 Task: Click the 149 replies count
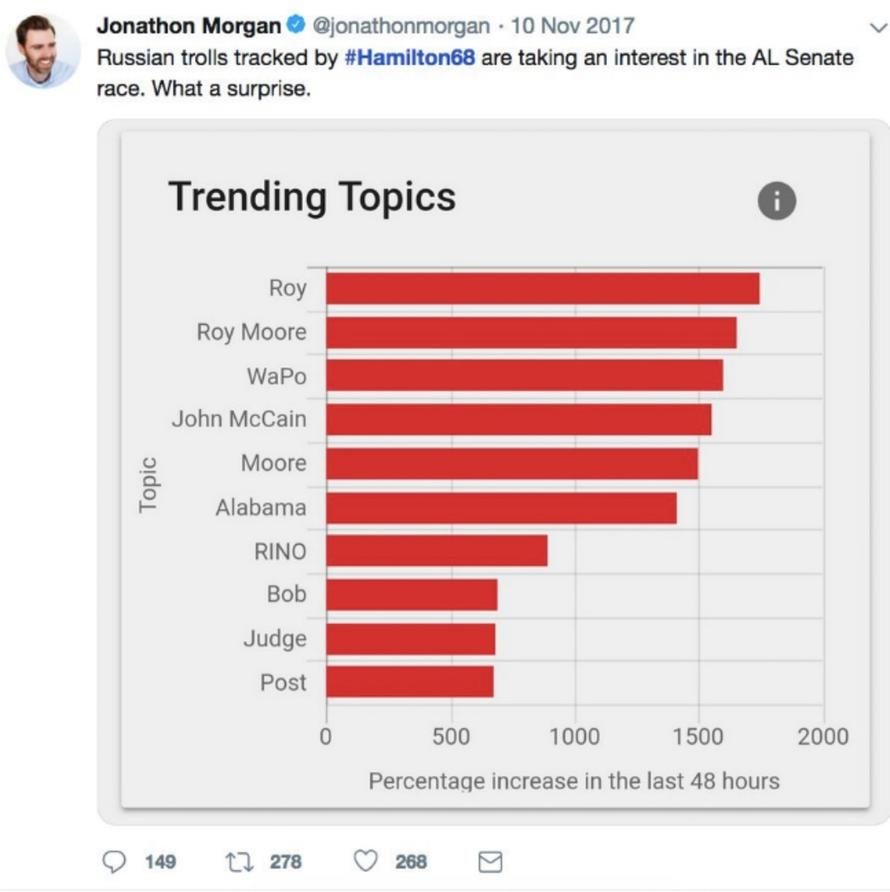(160, 862)
